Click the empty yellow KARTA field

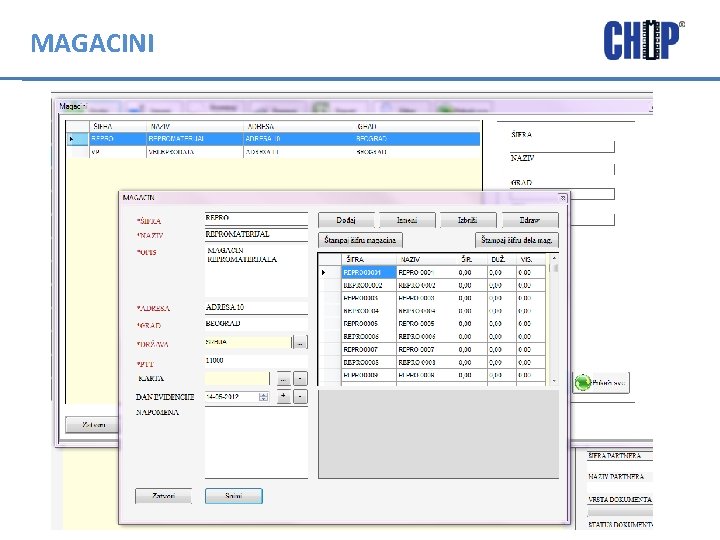click(237, 379)
